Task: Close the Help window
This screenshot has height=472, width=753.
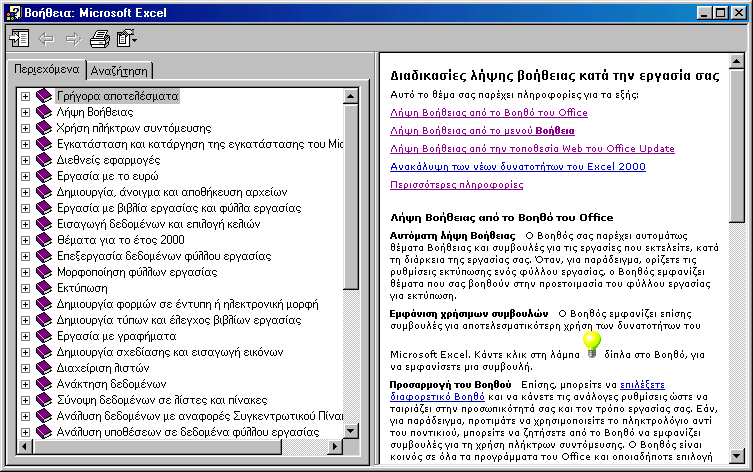Action: (739, 12)
